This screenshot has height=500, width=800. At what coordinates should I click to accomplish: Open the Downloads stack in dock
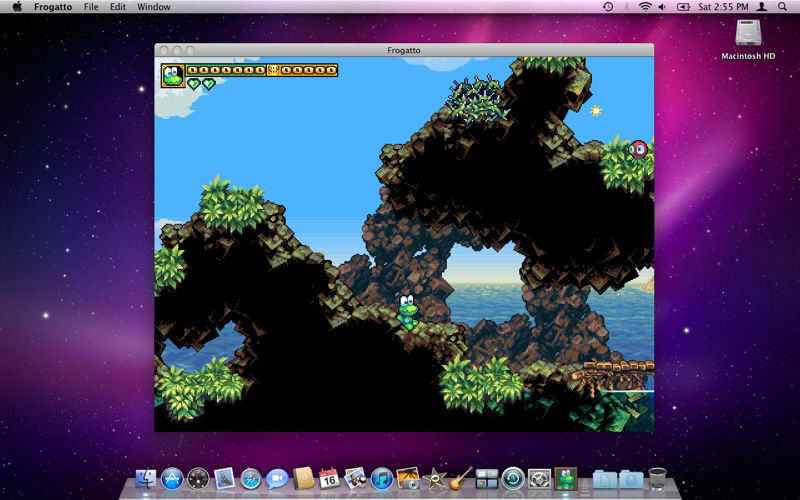click(x=631, y=480)
